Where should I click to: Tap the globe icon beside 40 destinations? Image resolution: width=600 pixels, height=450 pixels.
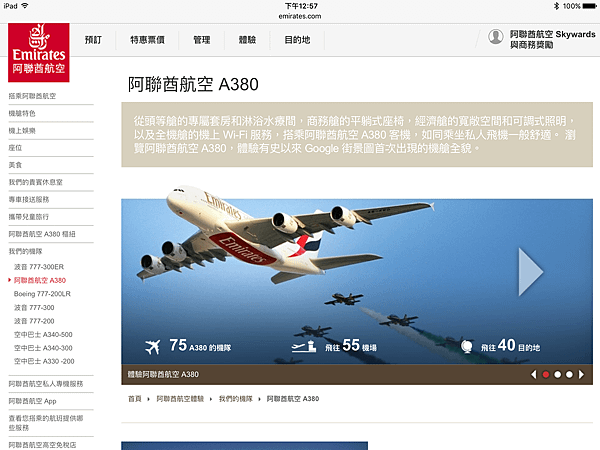[x=466, y=347]
